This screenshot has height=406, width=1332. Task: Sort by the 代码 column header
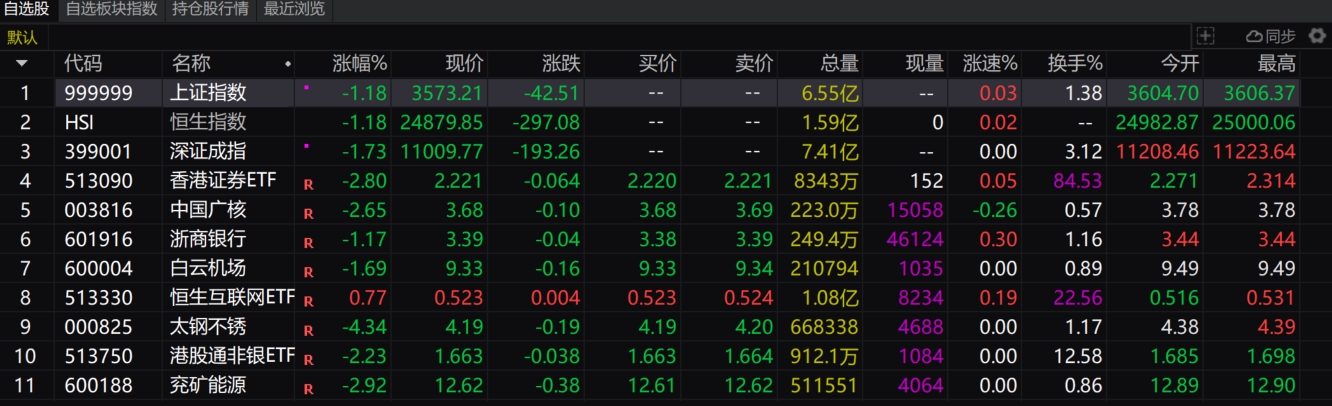83,64
